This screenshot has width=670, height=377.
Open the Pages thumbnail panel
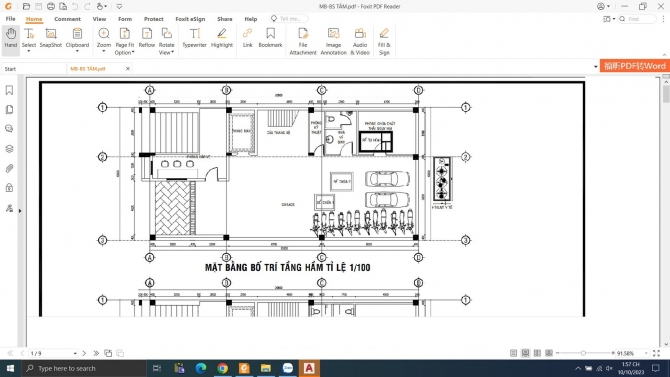[x=9, y=110]
